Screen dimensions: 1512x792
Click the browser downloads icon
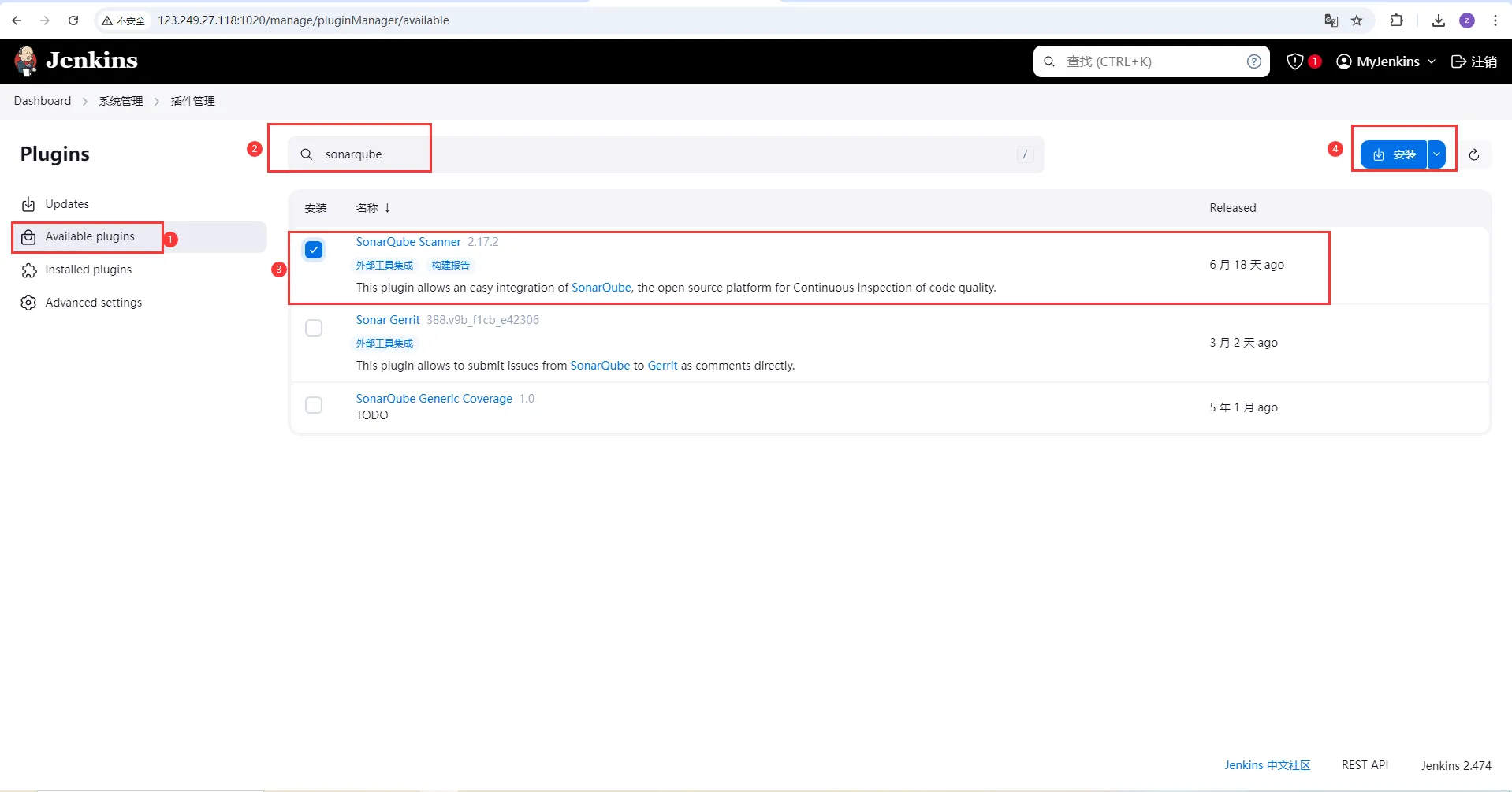tap(1438, 20)
